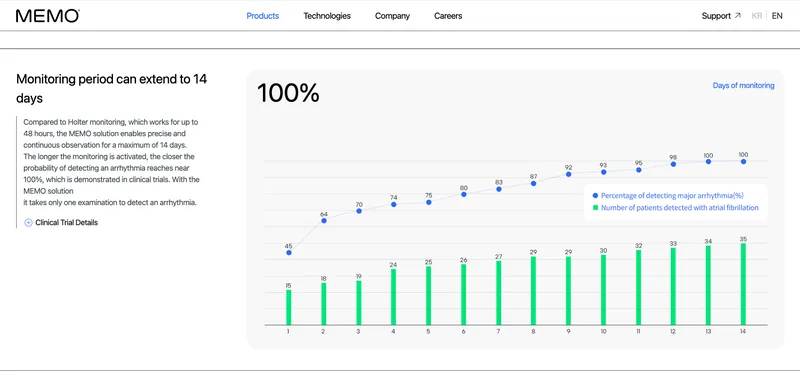Click legend text Number of patients detected
The image size is (800, 375).
[680, 208]
